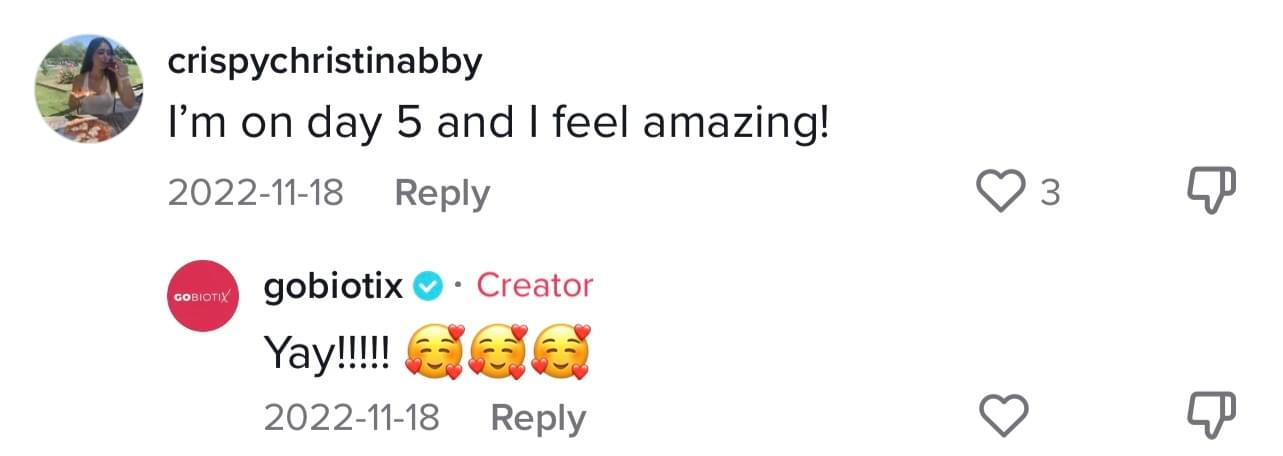Like crispychristinabby's comment with the heart icon
The image size is (1283, 456).
coord(1000,191)
